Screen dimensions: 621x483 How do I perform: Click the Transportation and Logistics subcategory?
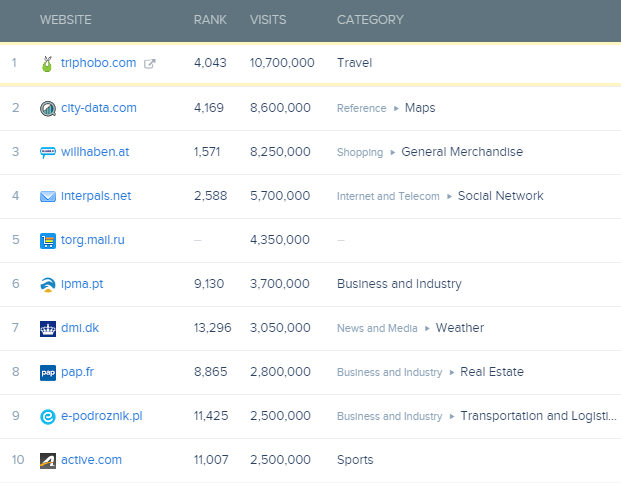538,416
